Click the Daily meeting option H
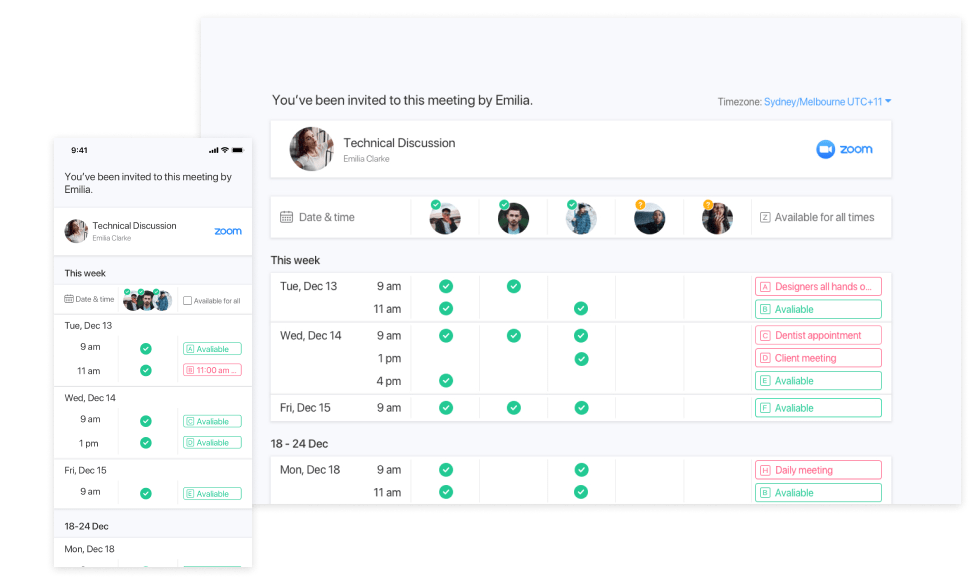Screen dimensions: 970x578 click(x=818, y=470)
